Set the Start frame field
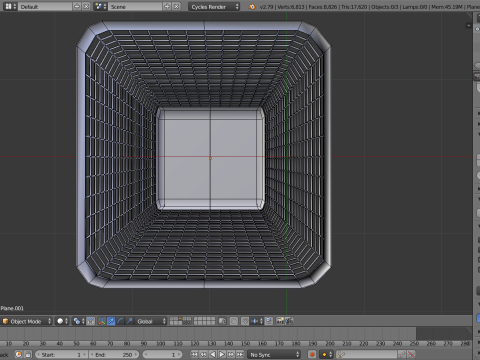The height and width of the screenshot is (360, 480). coord(61,355)
